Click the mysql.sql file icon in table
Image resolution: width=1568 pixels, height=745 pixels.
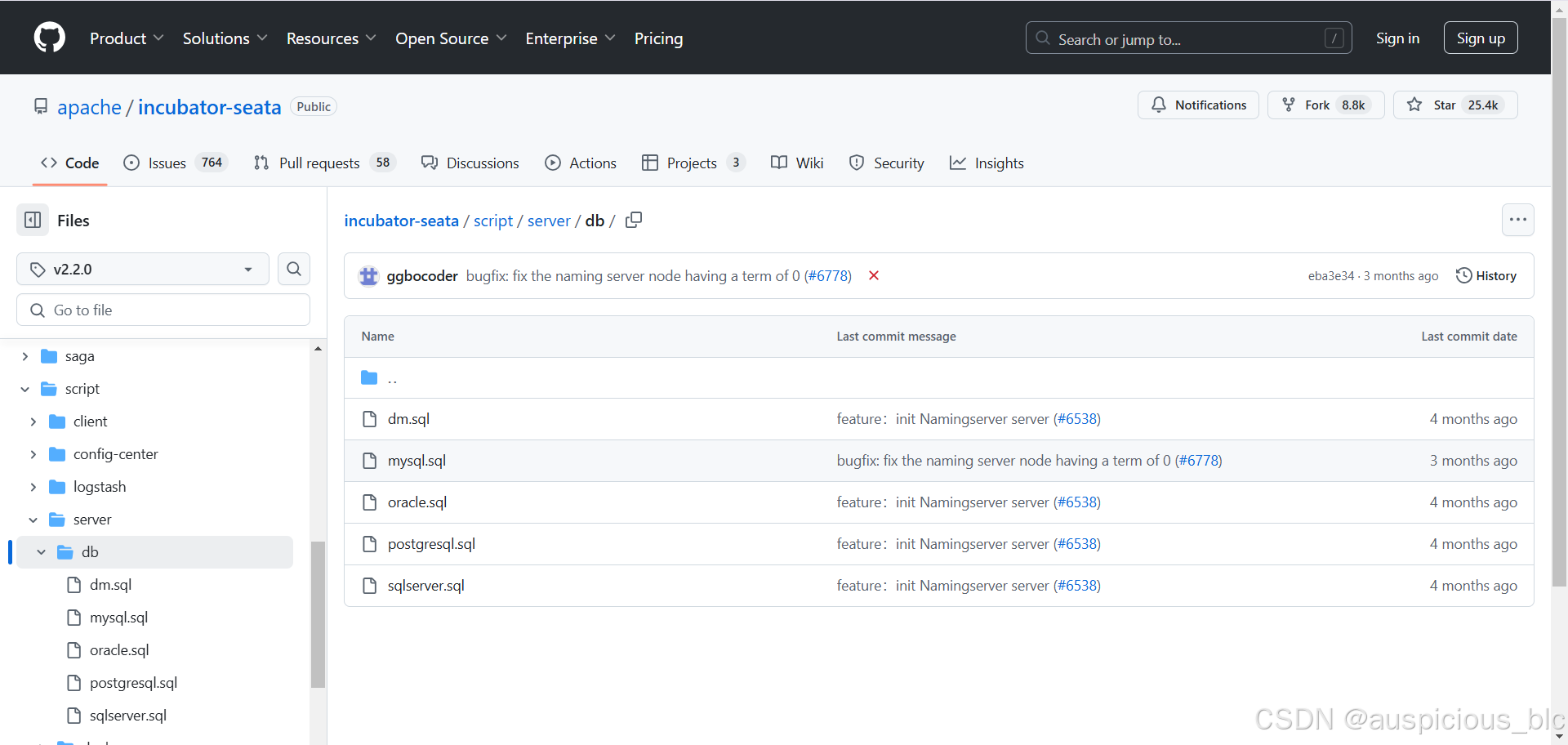tap(369, 461)
